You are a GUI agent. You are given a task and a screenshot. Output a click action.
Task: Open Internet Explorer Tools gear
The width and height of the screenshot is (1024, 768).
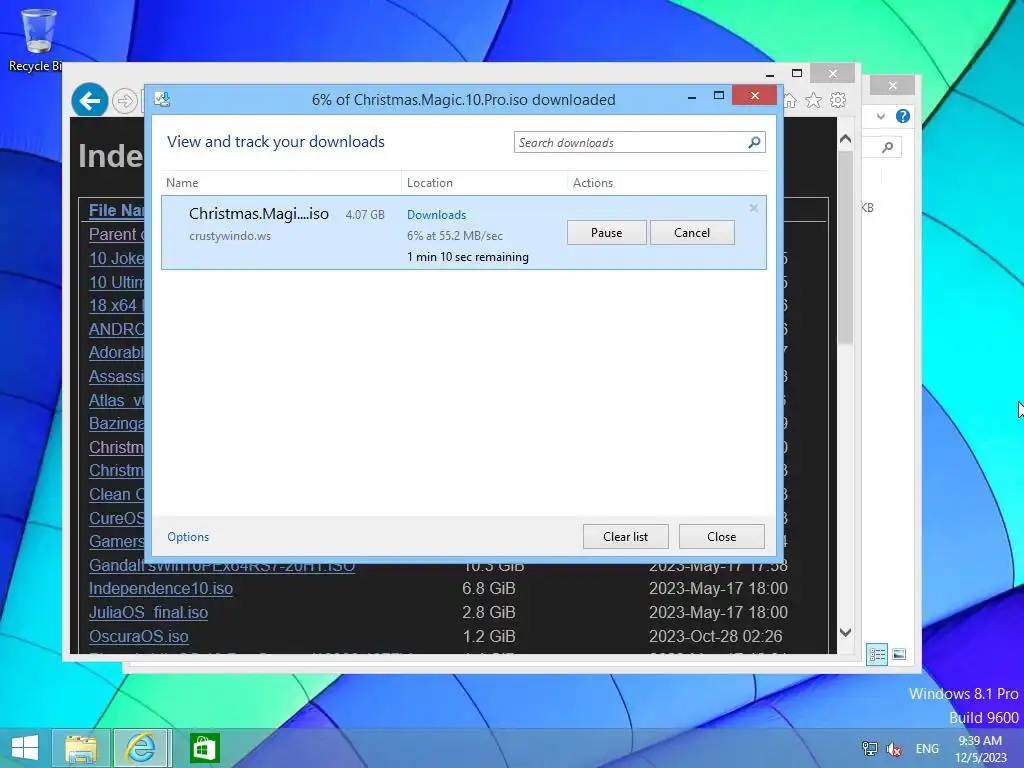(838, 100)
